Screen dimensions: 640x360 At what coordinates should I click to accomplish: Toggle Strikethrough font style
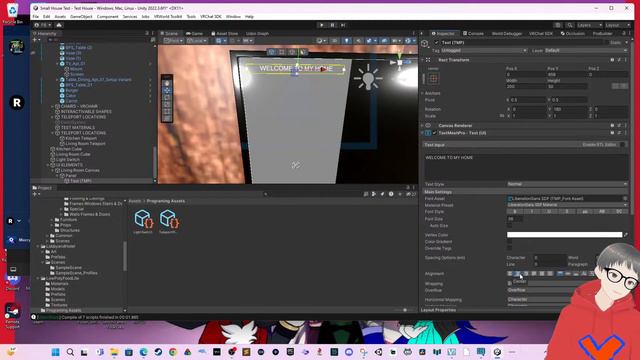point(567,212)
